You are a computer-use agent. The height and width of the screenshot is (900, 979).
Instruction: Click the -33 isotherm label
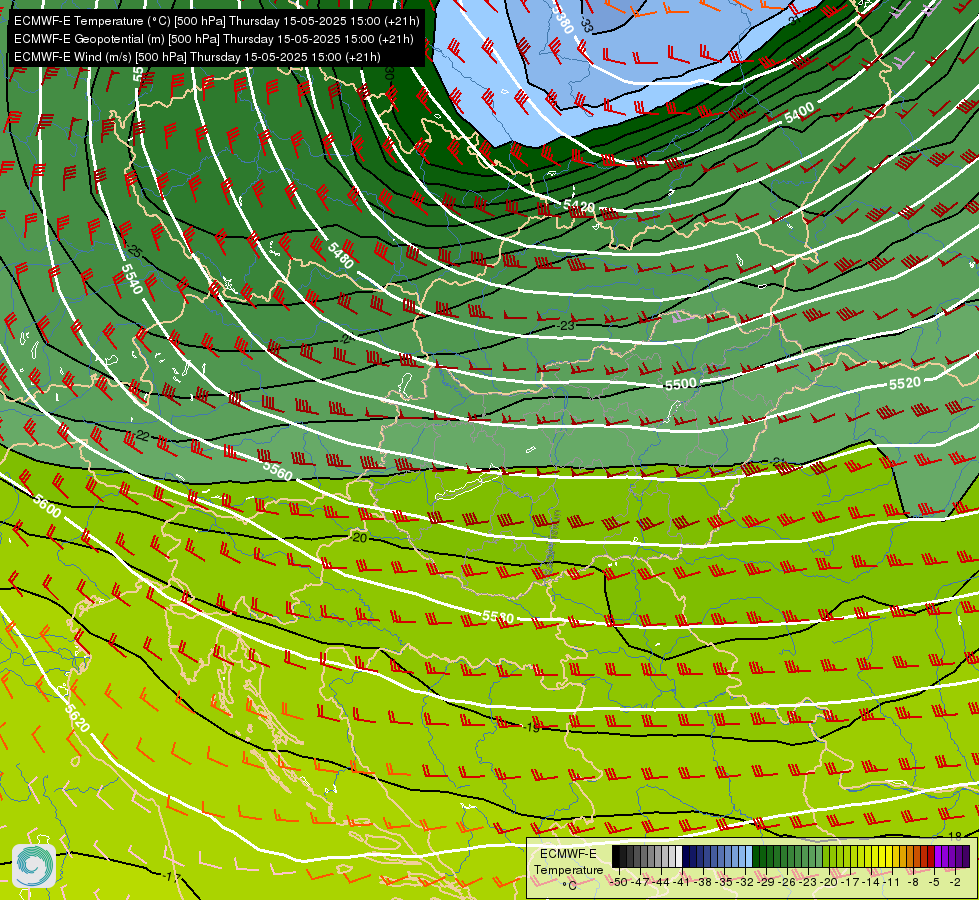pos(586,25)
